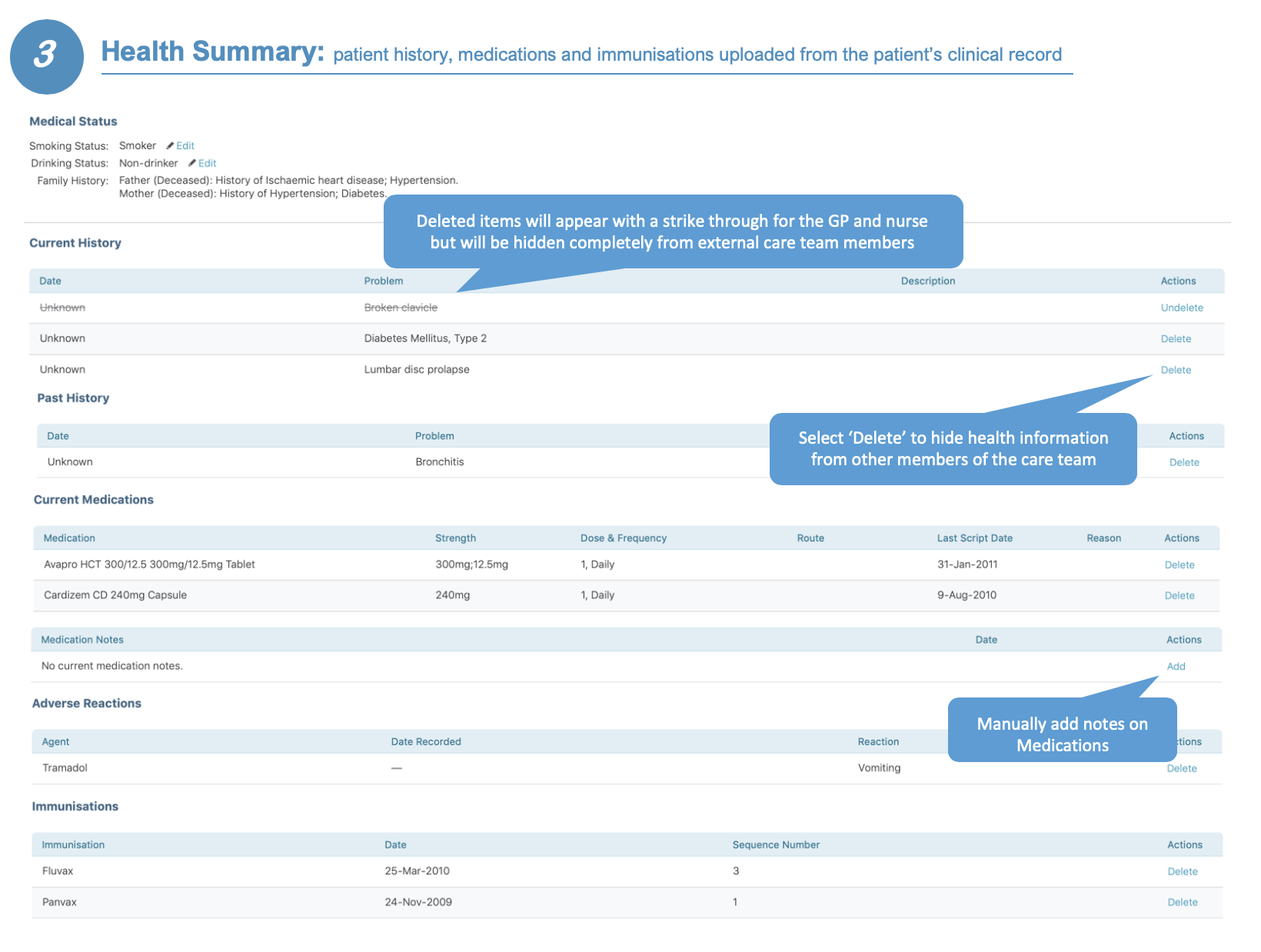Click the pencil icon beside Smoker
The width and height of the screenshot is (1261, 952).
pos(170,145)
